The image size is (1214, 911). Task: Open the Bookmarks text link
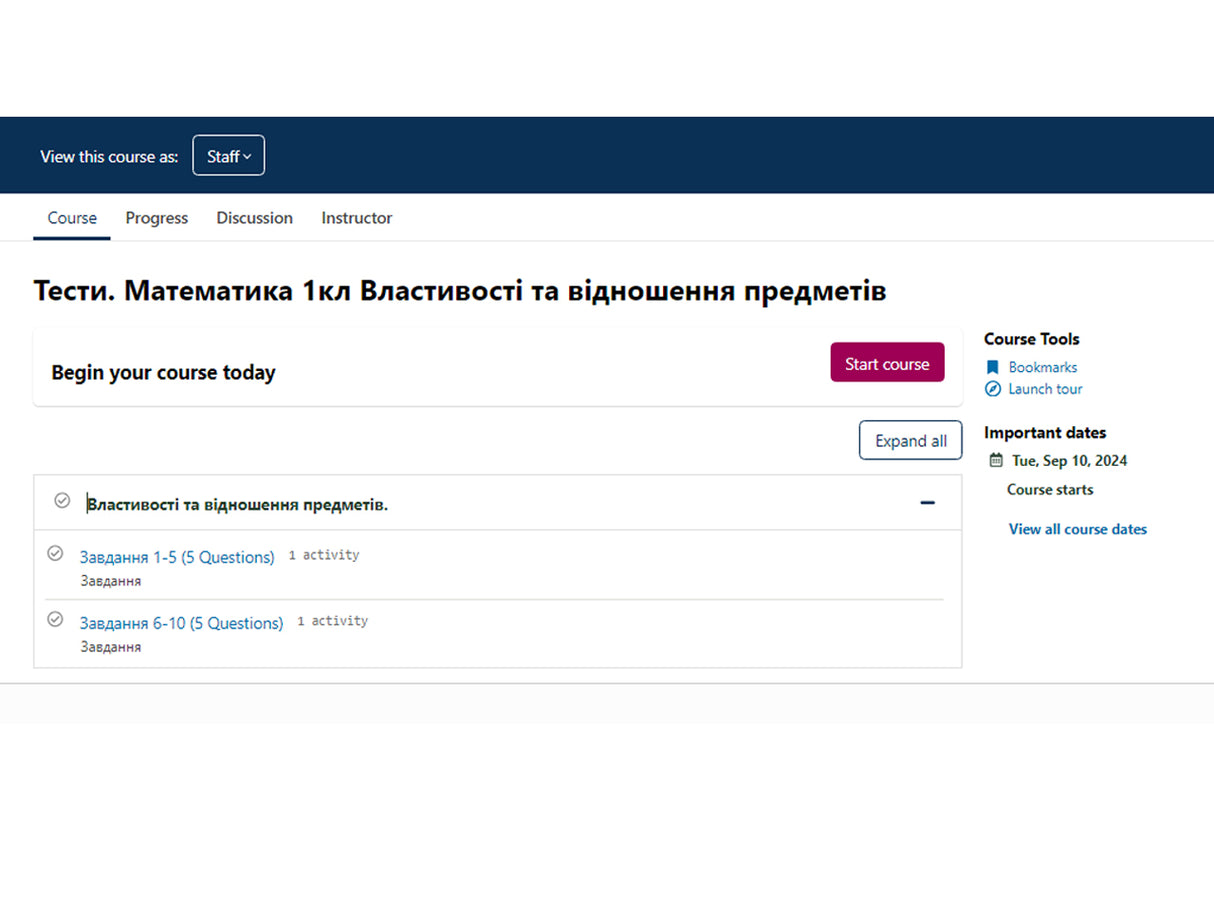(x=1042, y=367)
